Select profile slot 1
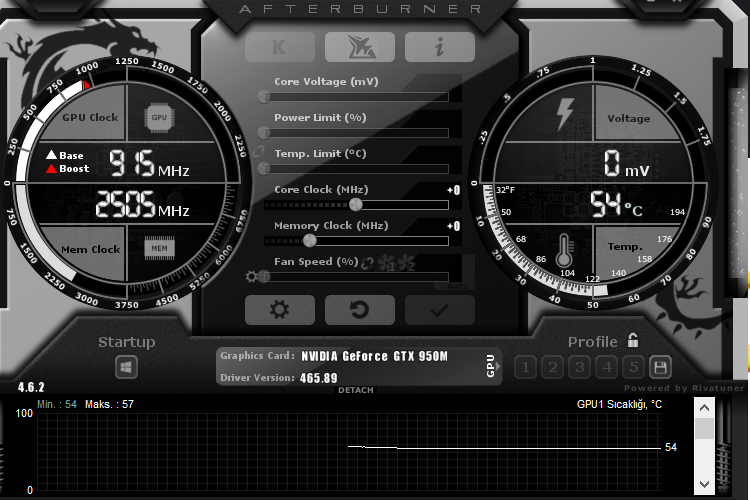The image size is (750, 500). [x=525, y=367]
